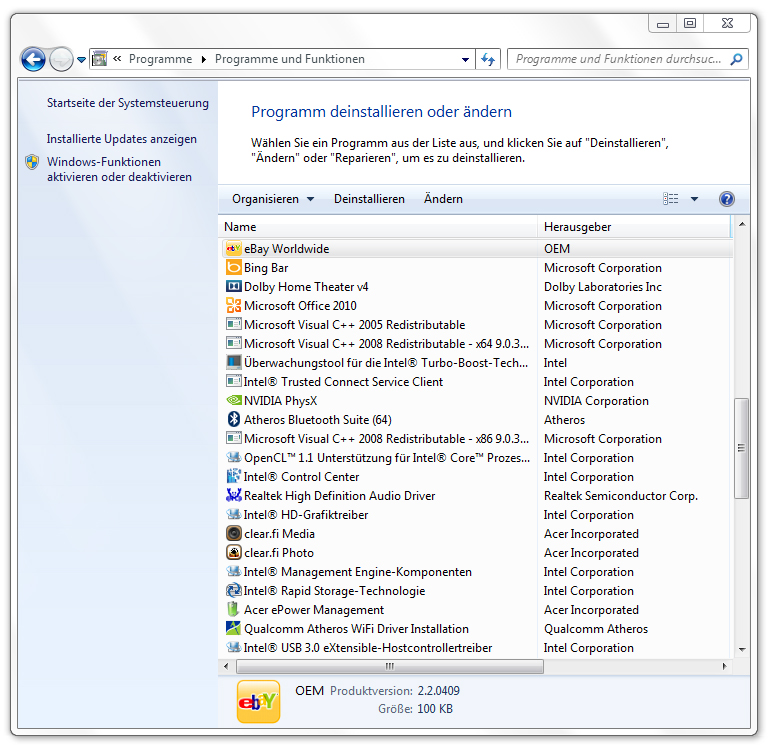Click the refresh icon beside address bar
This screenshot has width=769, height=747.
click(488, 59)
